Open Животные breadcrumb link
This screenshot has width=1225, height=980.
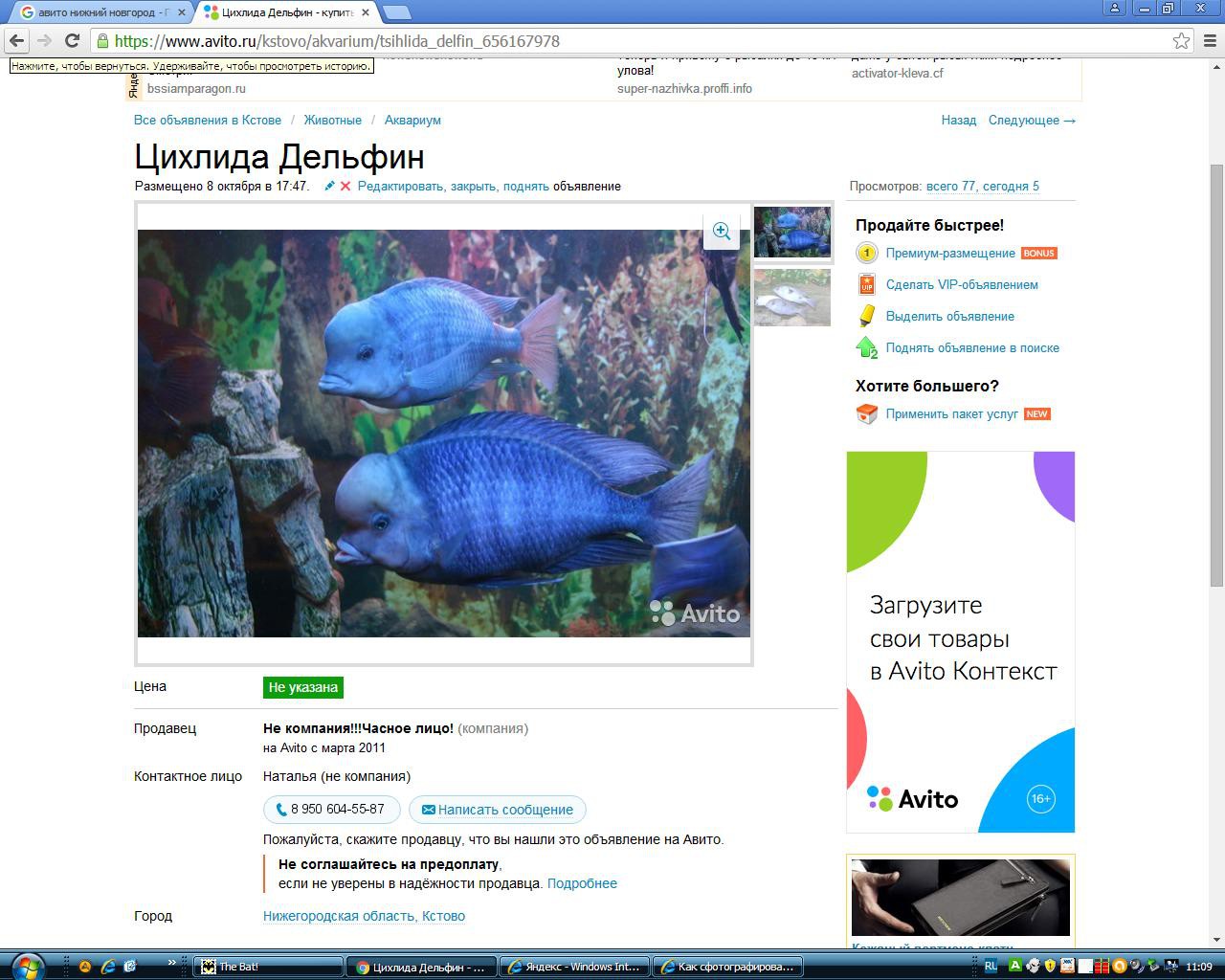coord(332,120)
